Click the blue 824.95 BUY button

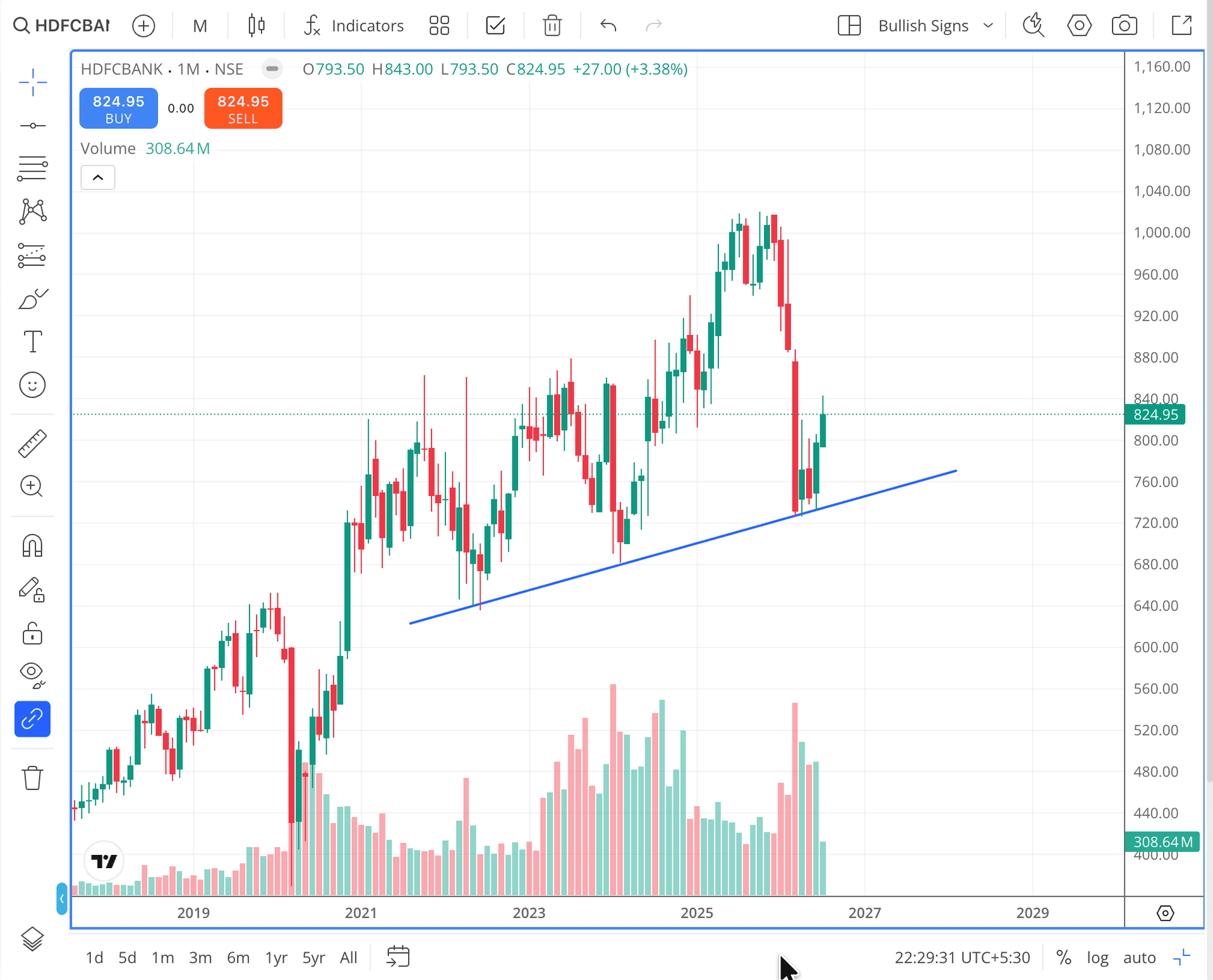coord(118,109)
